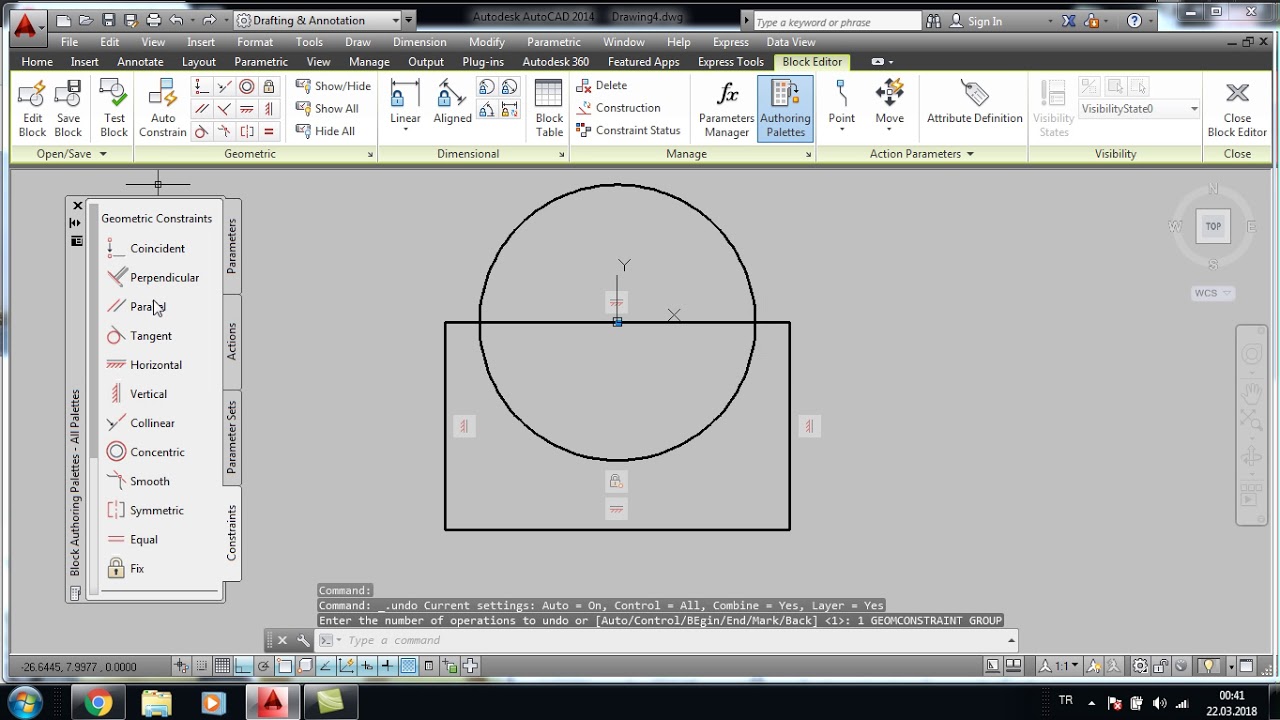Click the Show/Hide constraints button
Screen dimensions: 1280x720
point(333,86)
